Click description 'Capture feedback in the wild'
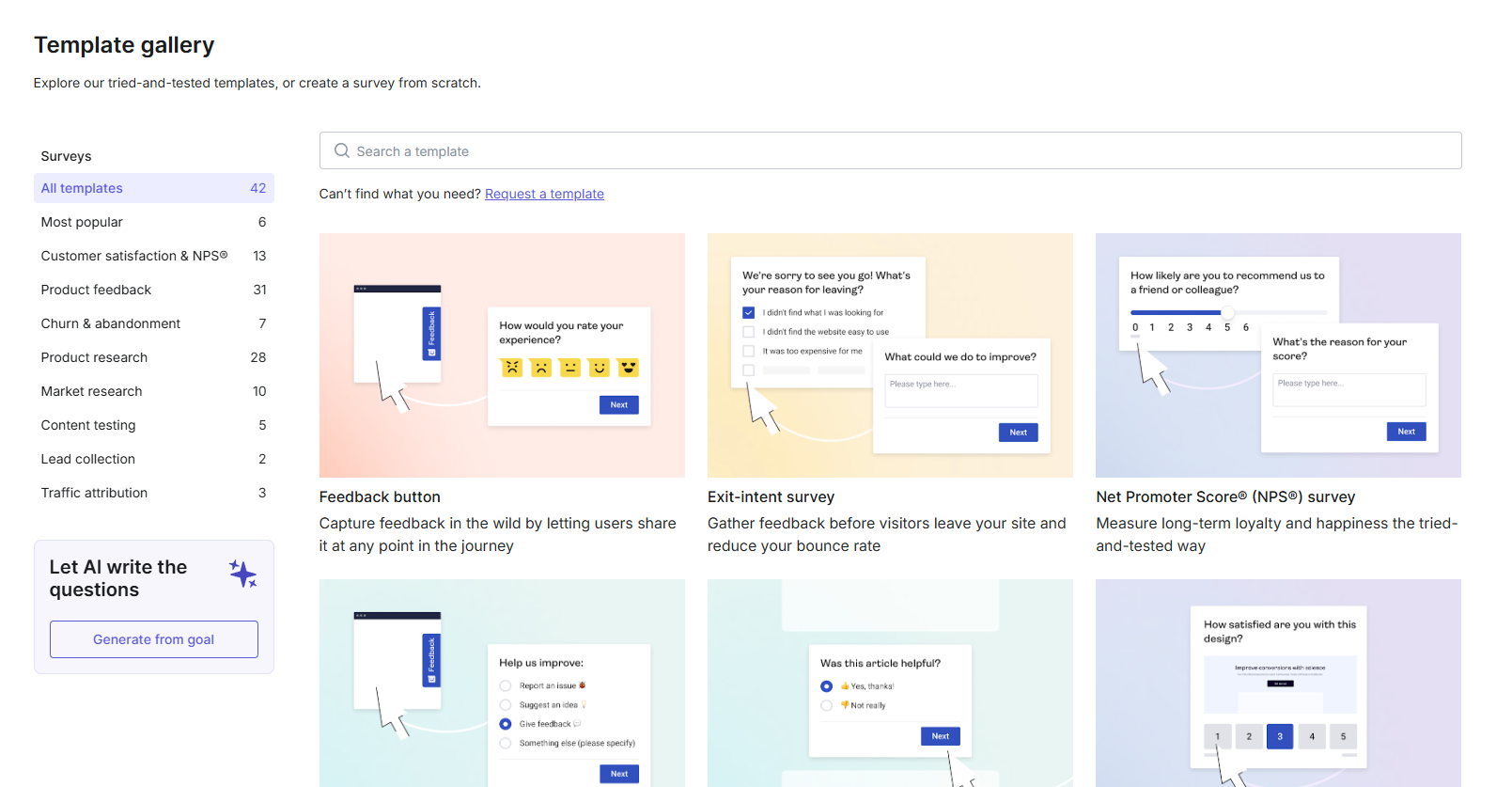The height and width of the screenshot is (787, 1512). click(498, 534)
